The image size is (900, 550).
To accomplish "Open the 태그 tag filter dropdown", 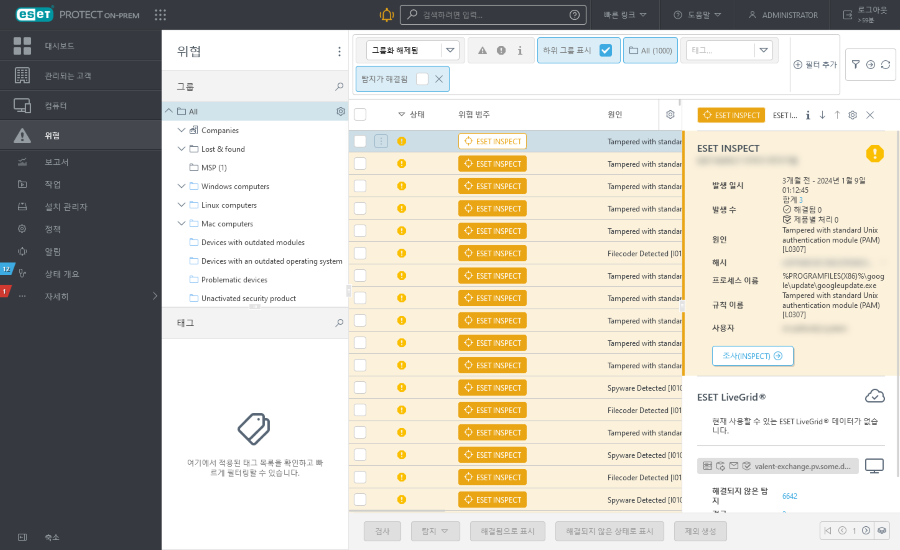I will point(763,50).
